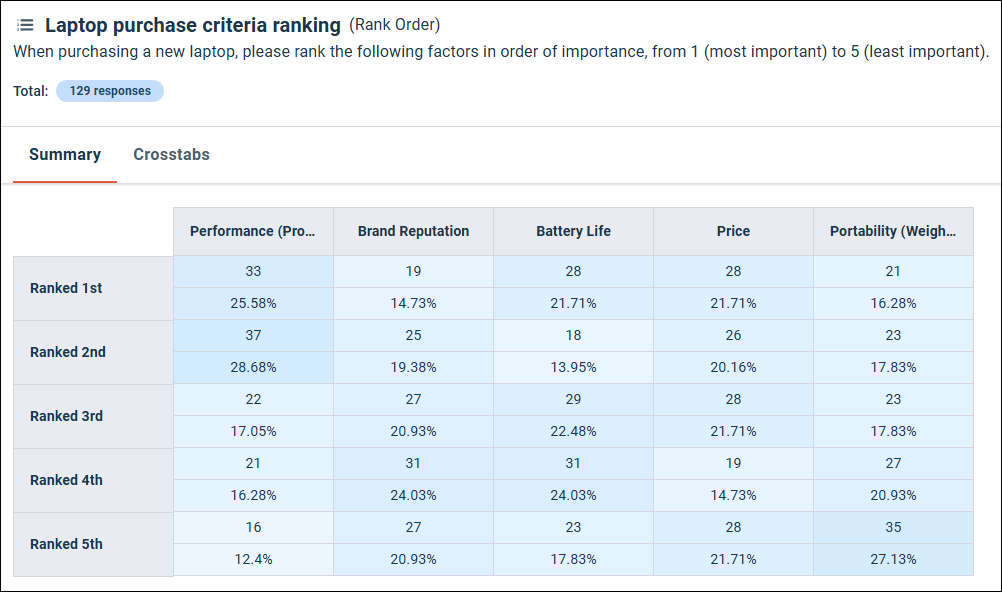Click the Laptop purchase criteria ranking title
This screenshot has width=1002, height=592.
pos(193,25)
